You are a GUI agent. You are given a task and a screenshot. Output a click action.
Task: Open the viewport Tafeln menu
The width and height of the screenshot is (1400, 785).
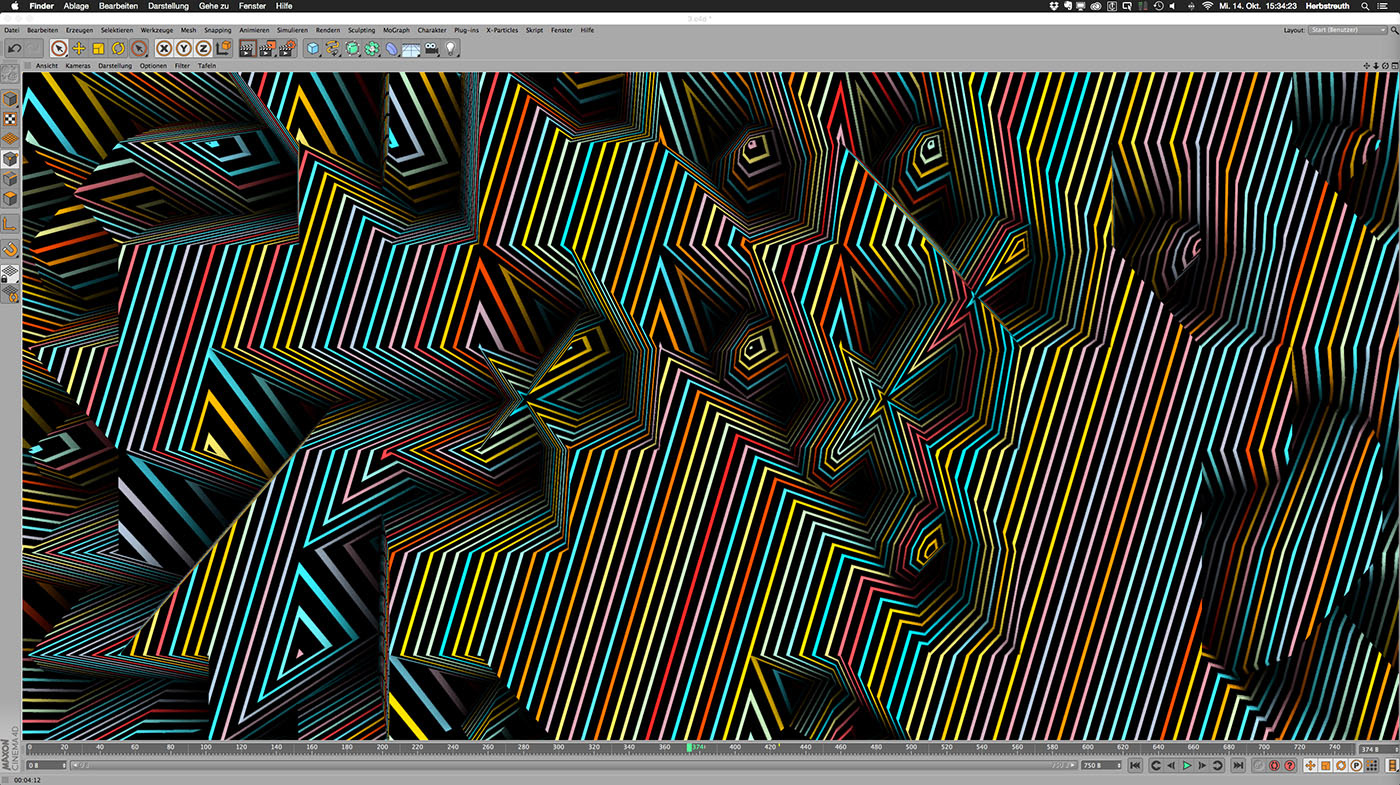[207, 66]
